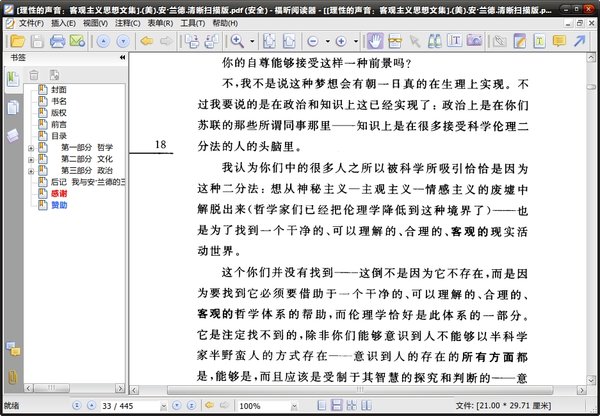Open the 注释(C) menu
The width and height of the screenshot is (600, 416).
pos(128,23)
